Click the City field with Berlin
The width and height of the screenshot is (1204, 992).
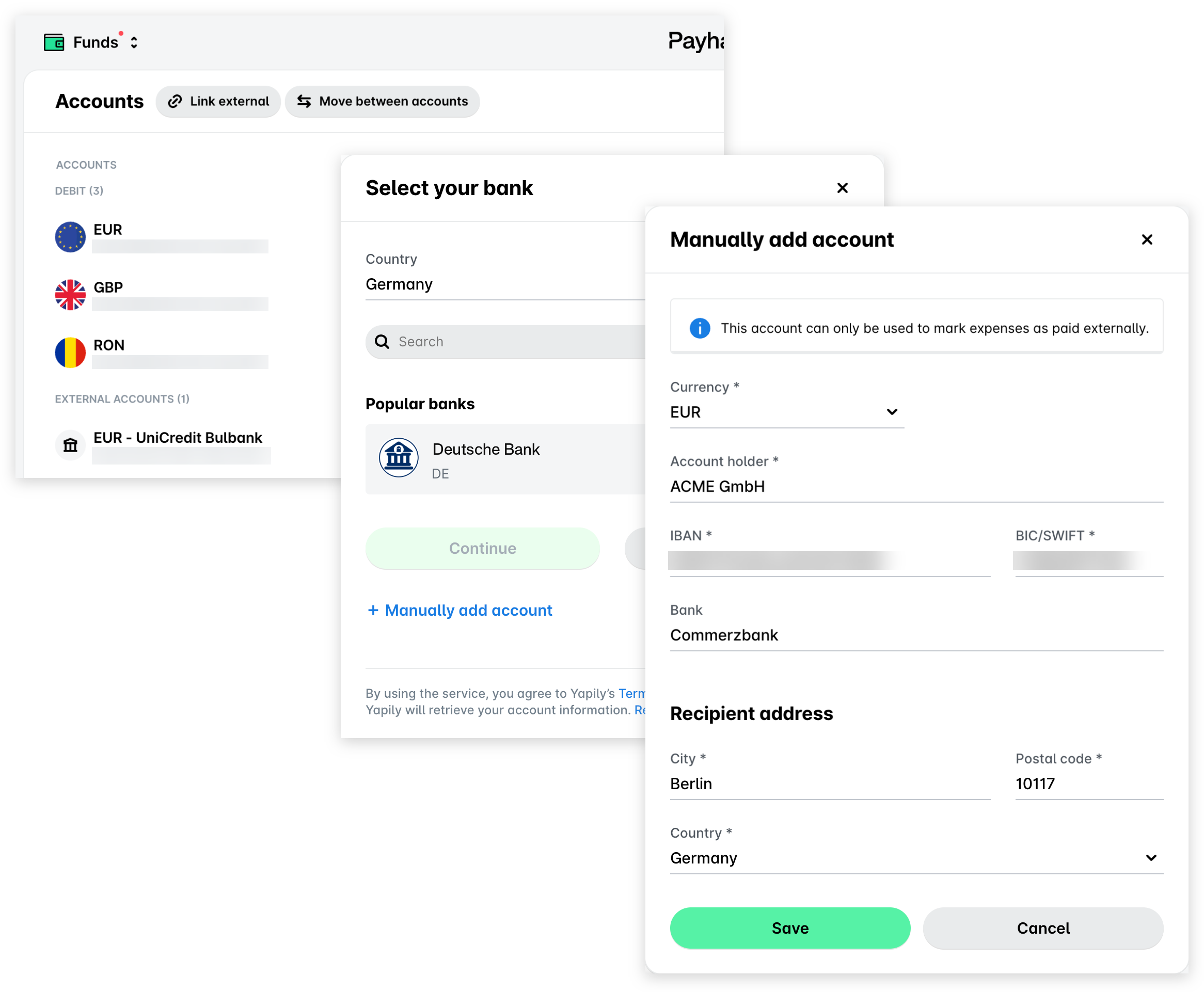coord(829,783)
